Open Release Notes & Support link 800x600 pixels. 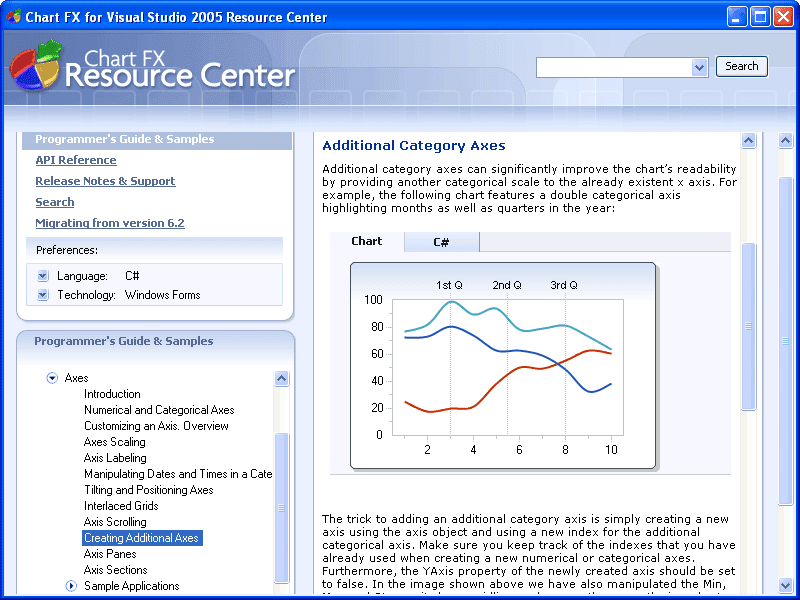coord(106,181)
